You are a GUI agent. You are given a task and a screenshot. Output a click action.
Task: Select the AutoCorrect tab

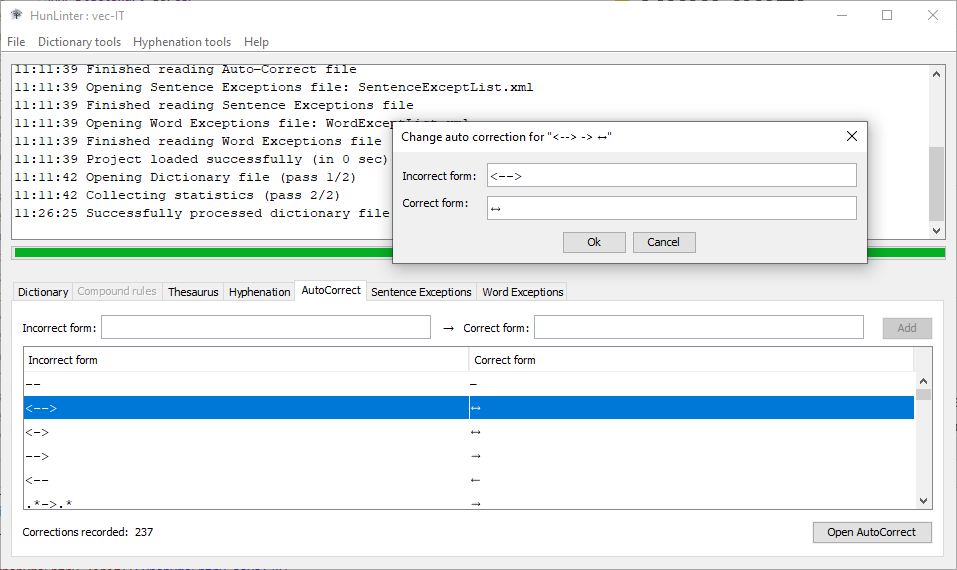[x=331, y=290]
